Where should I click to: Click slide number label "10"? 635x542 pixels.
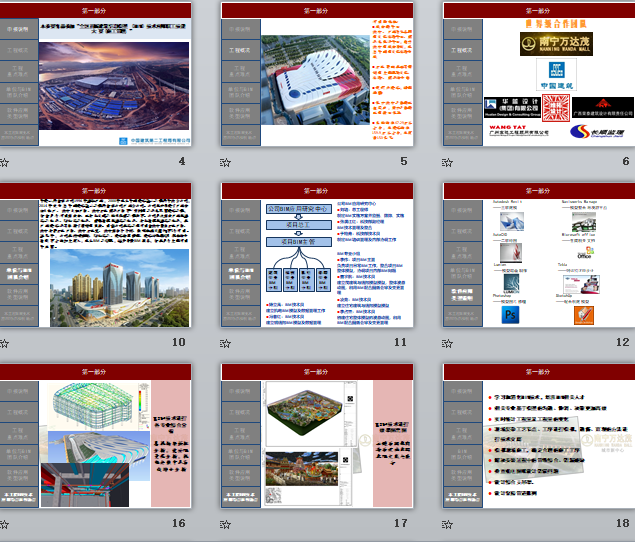179,342
